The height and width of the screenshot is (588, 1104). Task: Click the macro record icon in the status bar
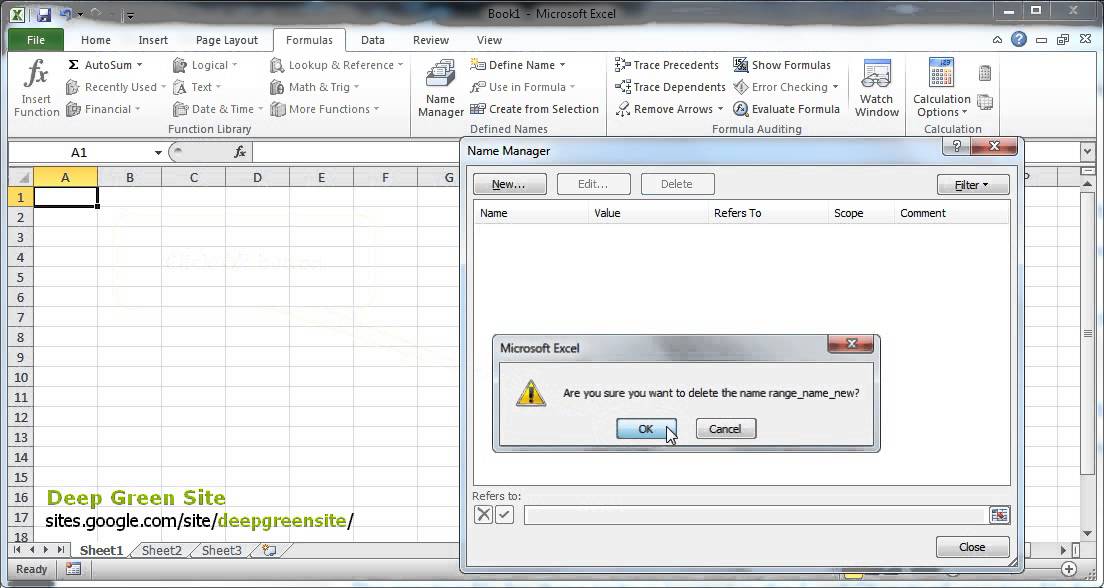(73, 569)
